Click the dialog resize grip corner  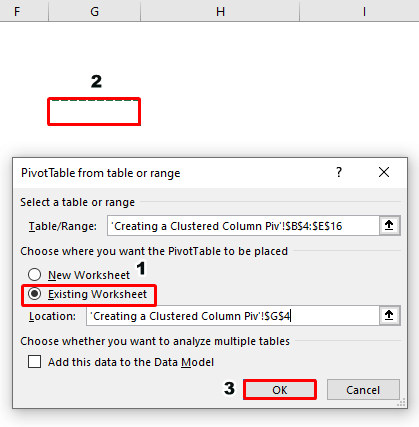(402, 402)
